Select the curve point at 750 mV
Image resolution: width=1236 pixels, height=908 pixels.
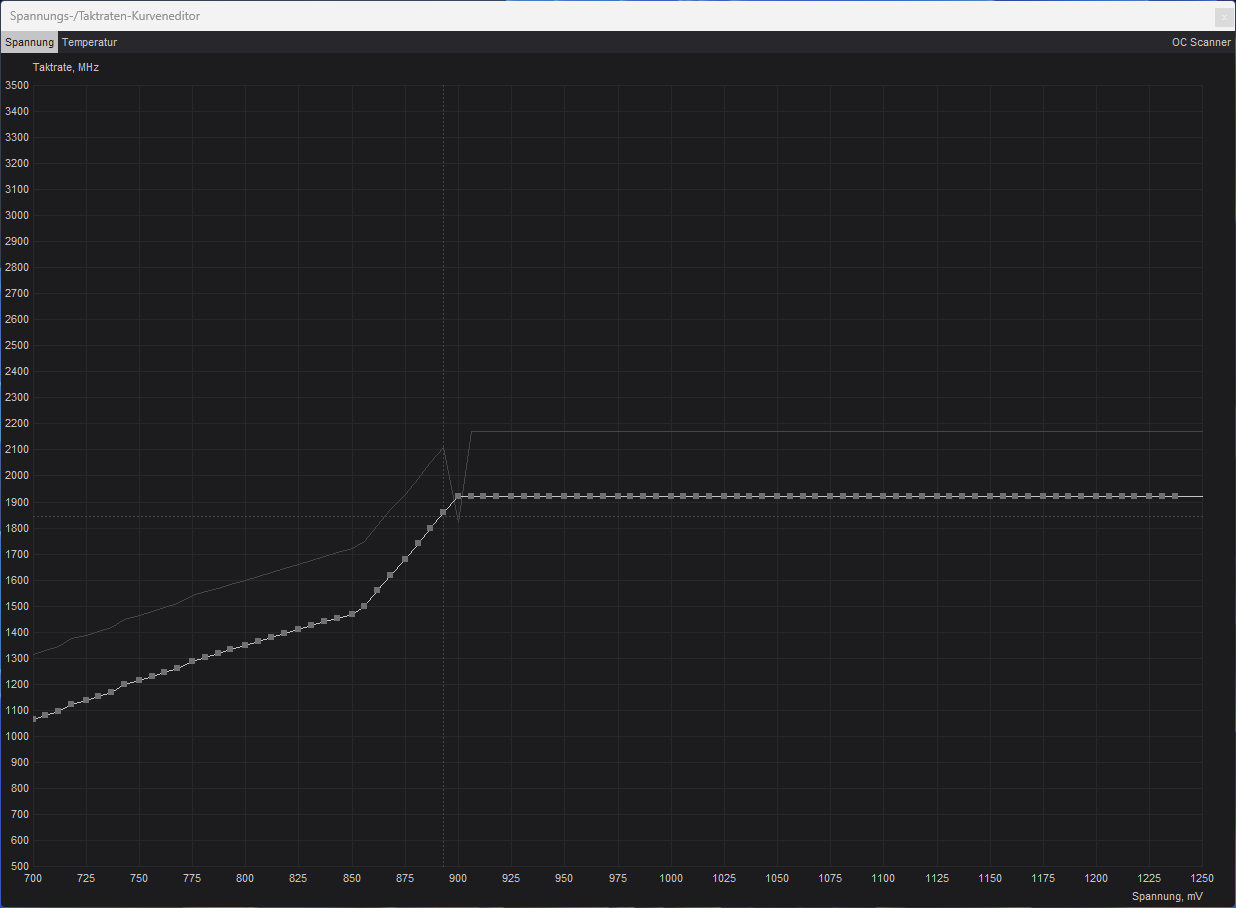click(x=139, y=680)
